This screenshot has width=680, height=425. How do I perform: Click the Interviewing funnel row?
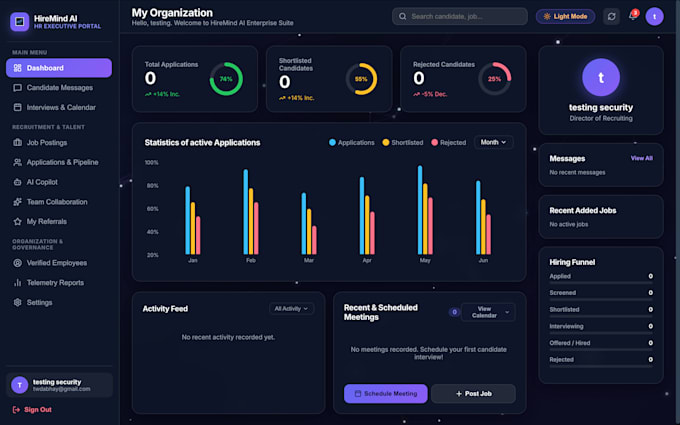pos(601,328)
